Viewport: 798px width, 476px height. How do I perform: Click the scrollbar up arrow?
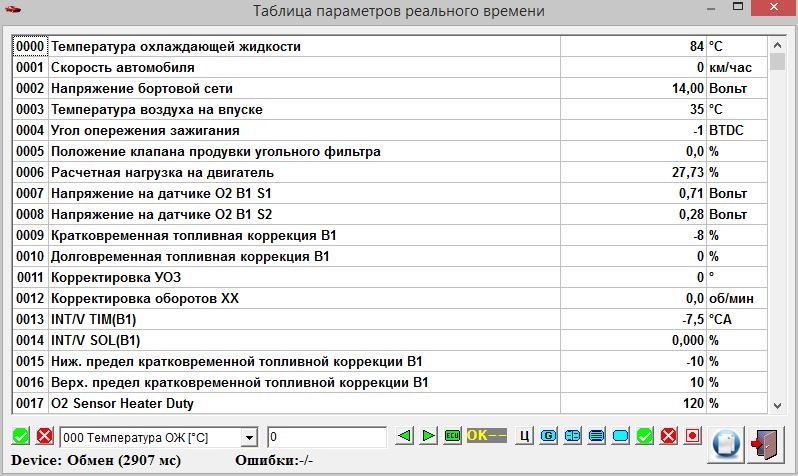pyautogui.click(x=778, y=45)
